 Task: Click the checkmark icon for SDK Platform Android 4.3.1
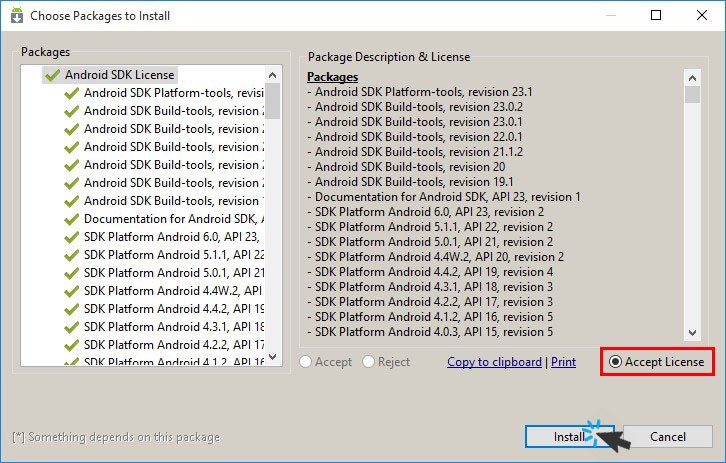pos(71,327)
